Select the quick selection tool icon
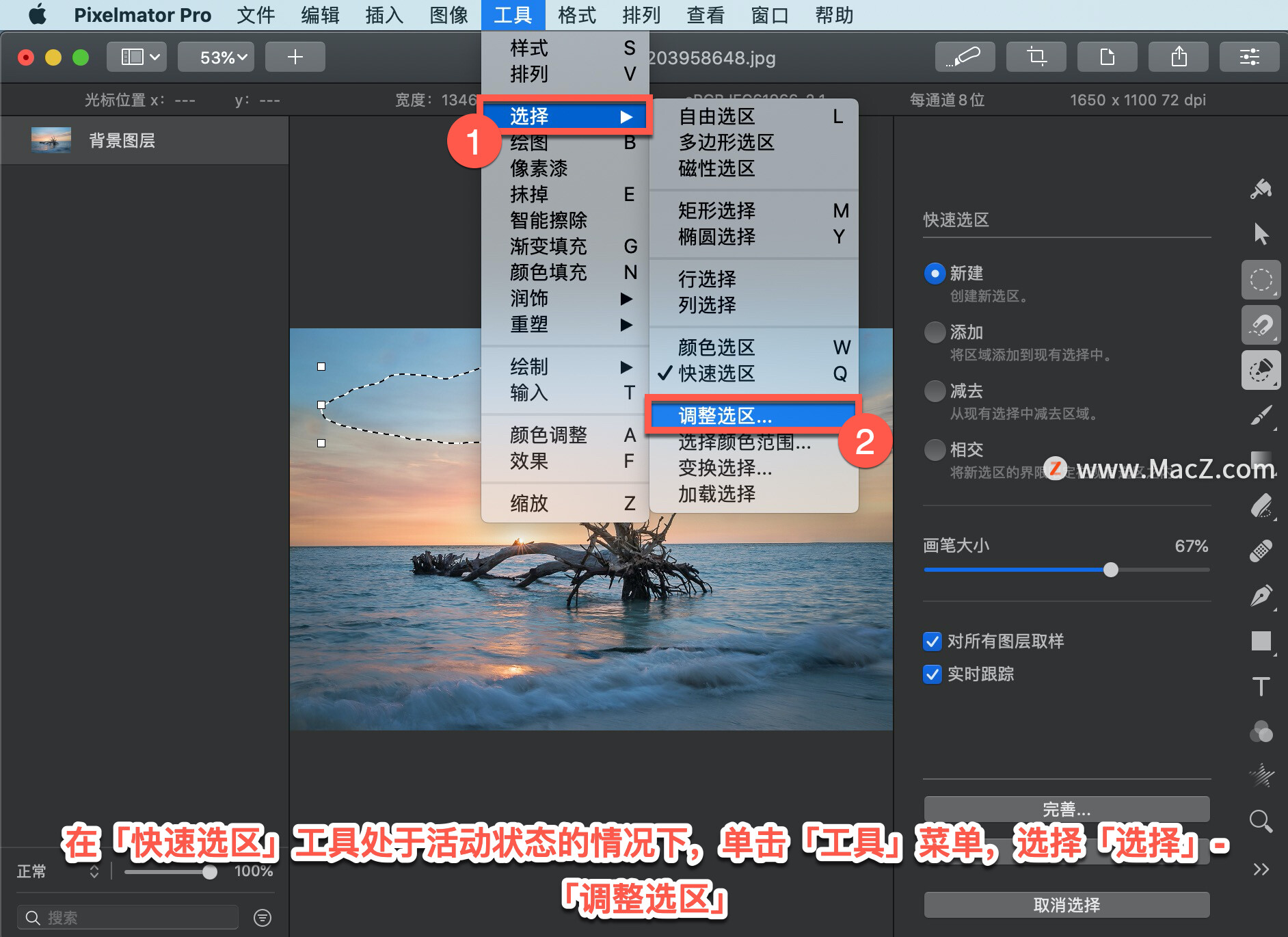The width and height of the screenshot is (1288, 937). [x=1261, y=370]
